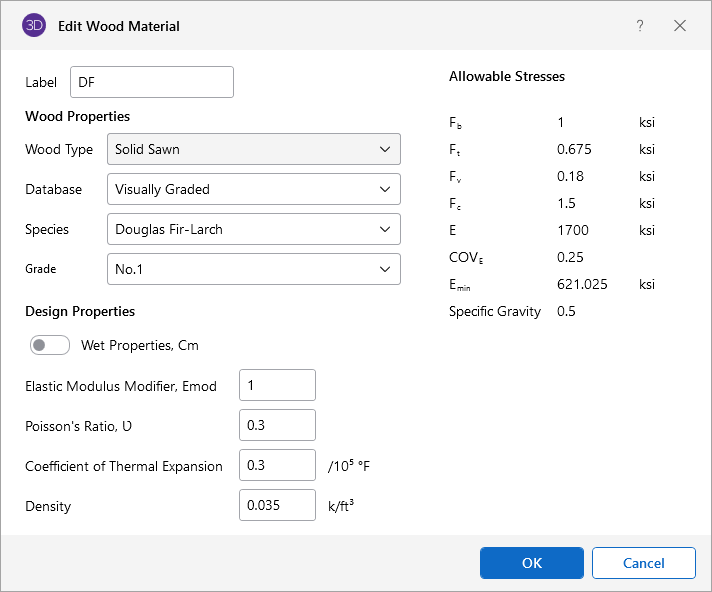The image size is (712, 592).
Task: Close the Edit Wood Material dialog
Action: pyautogui.click(x=680, y=26)
